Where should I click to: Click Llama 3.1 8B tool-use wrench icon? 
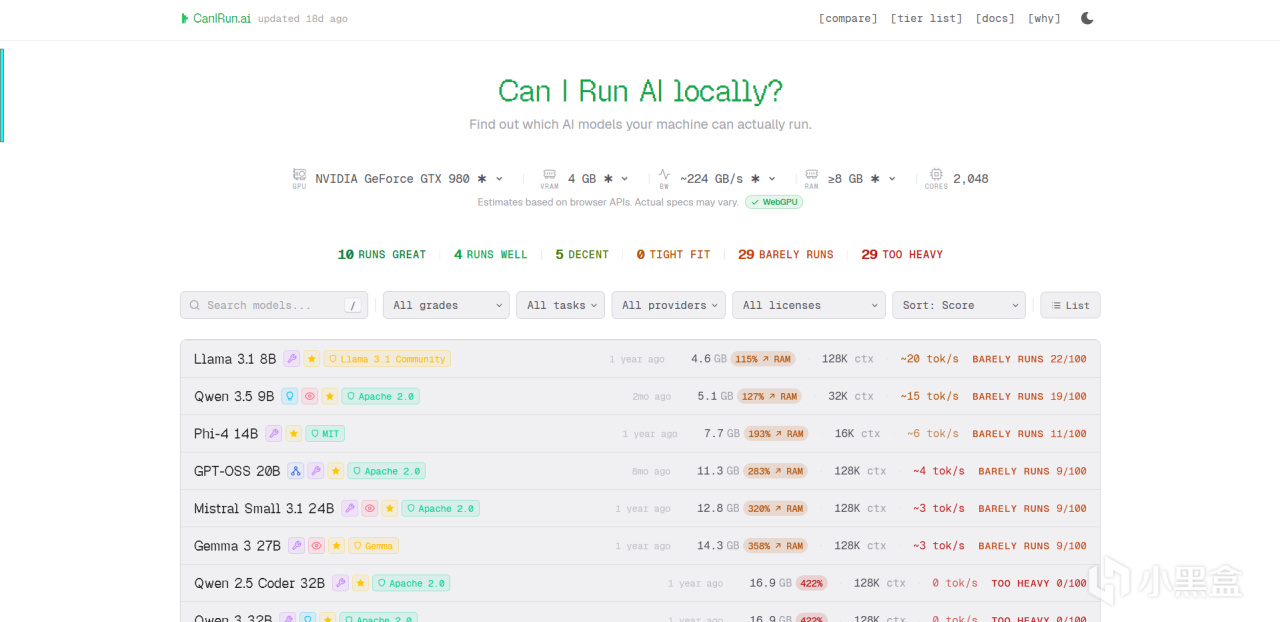click(291, 358)
